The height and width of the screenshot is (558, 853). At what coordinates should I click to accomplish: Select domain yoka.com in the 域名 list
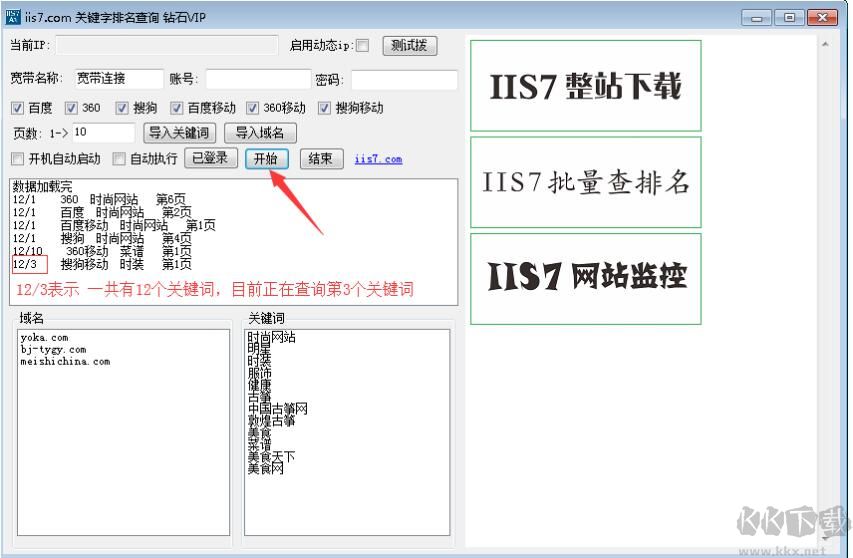click(45, 338)
